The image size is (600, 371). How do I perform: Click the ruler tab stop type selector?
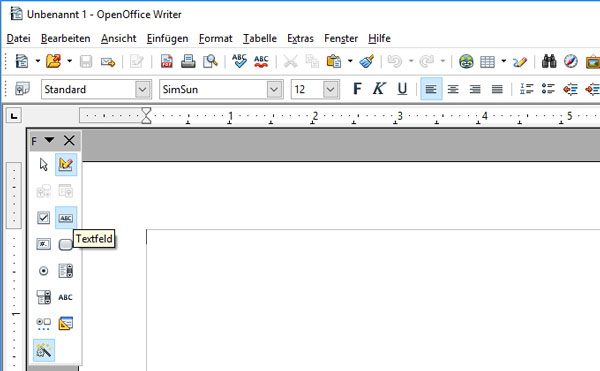point(14,116)
